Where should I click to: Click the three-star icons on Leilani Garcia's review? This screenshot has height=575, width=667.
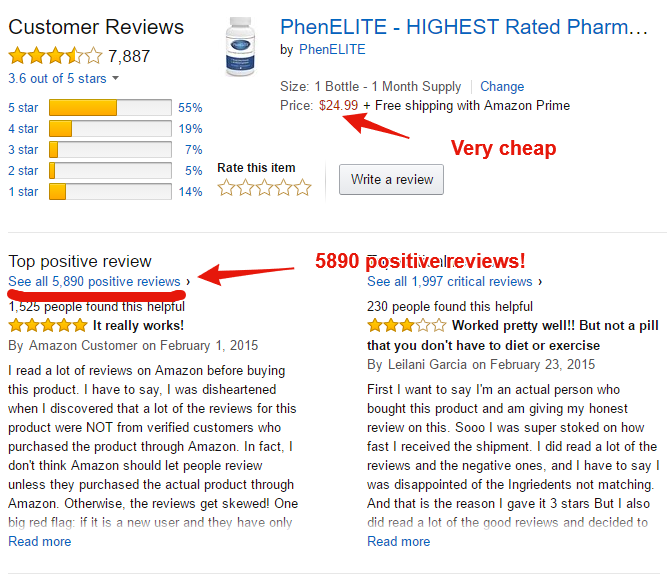click(407, 325)
